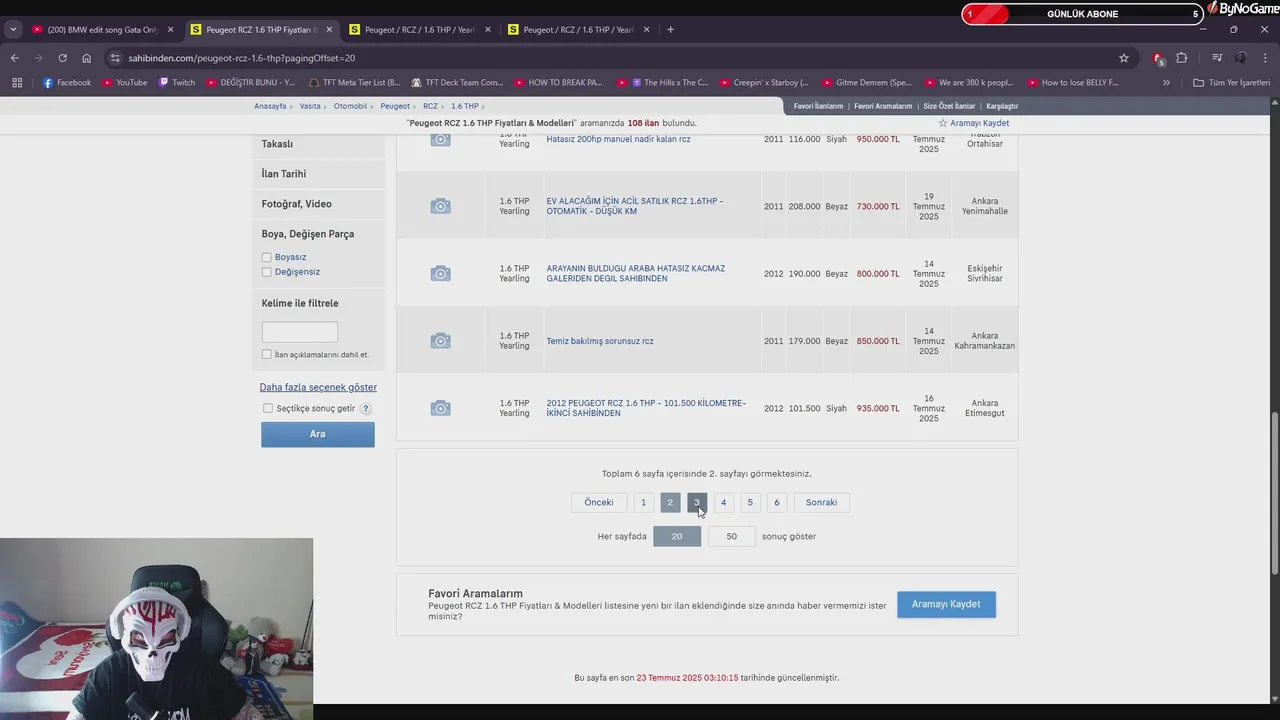Open the tab search dropdown arrow
Viewport: 1280px width, 720px height.
coord(13,29)
